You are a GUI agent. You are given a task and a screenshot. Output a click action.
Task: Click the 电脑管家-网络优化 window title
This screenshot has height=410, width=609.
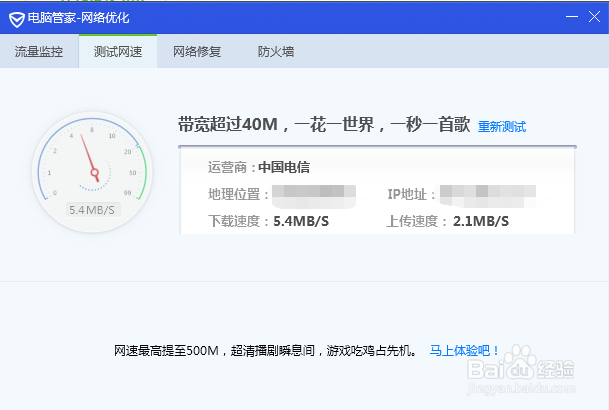[78, 18]
